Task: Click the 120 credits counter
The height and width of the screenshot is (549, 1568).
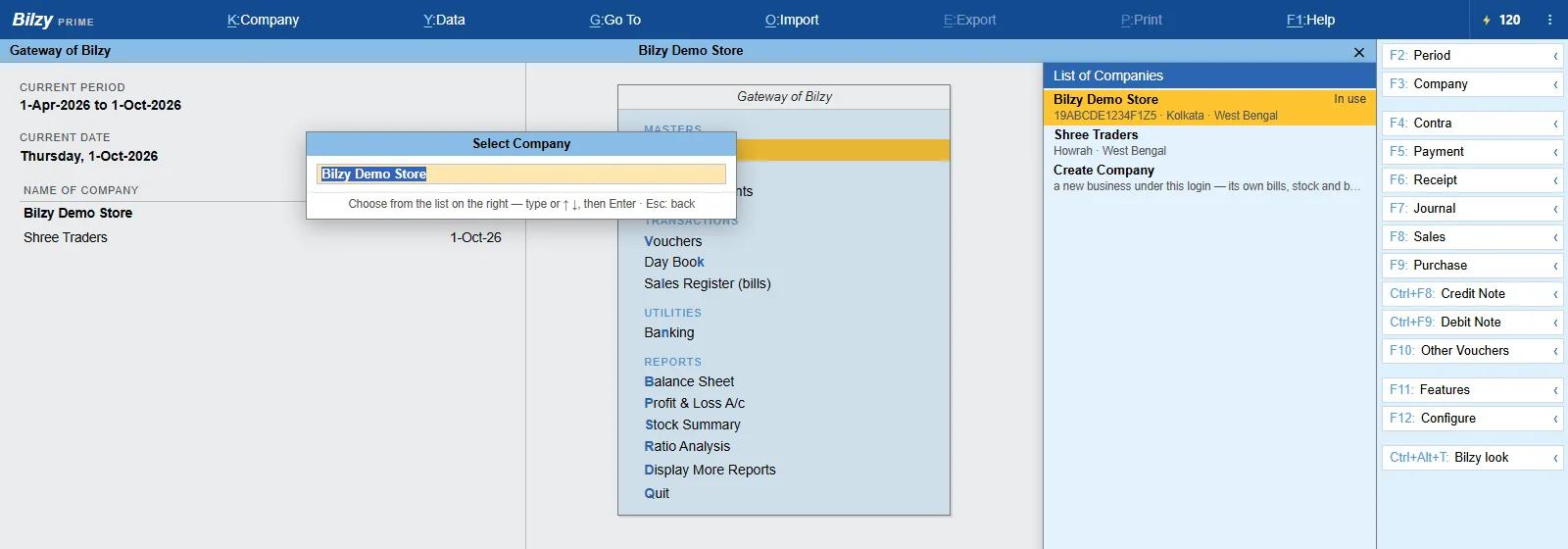Action: coord(1510,20)
